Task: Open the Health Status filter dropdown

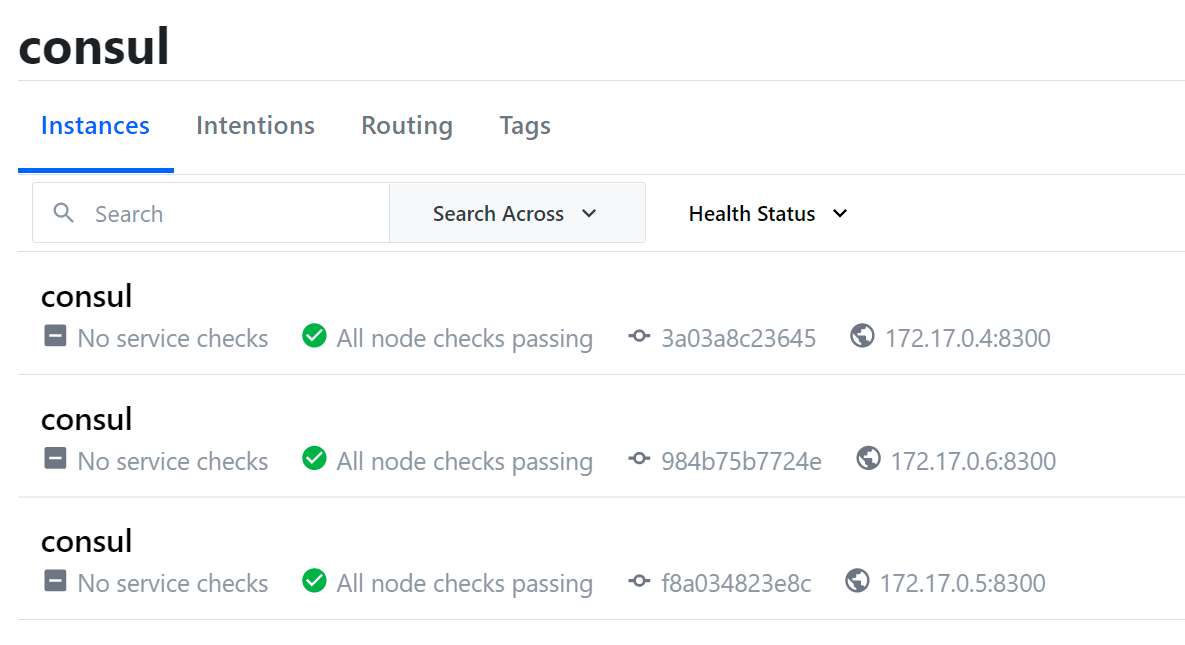Action: 768,214
